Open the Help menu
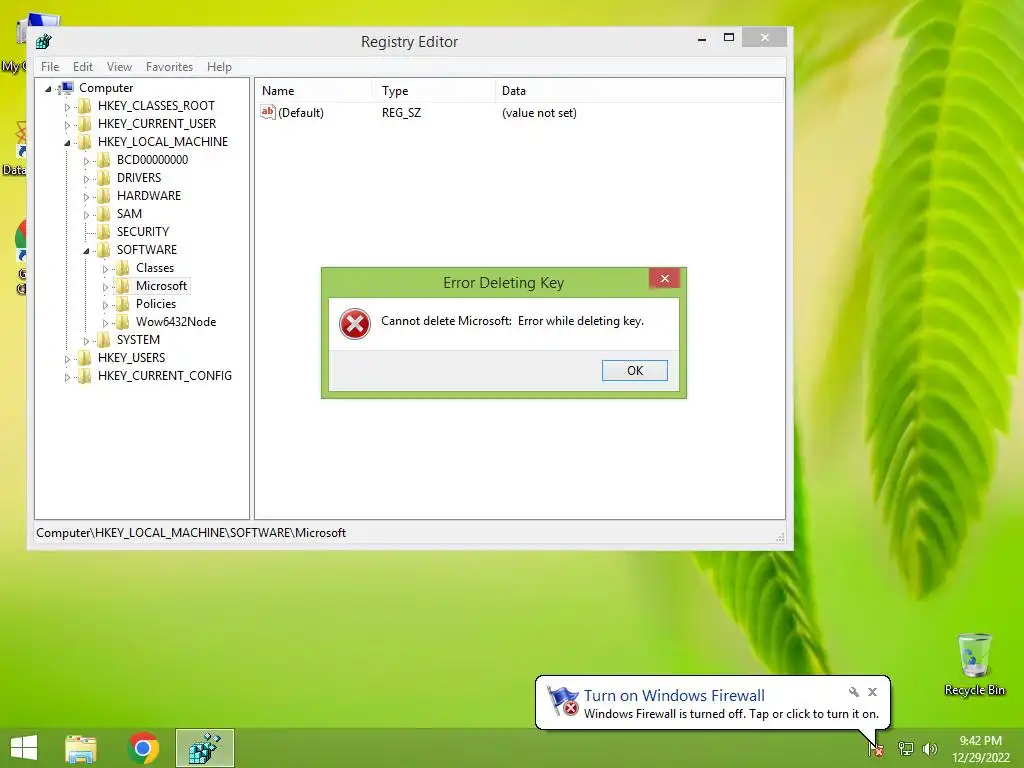This screenshot has height=768, width=1024. [219, 67]
